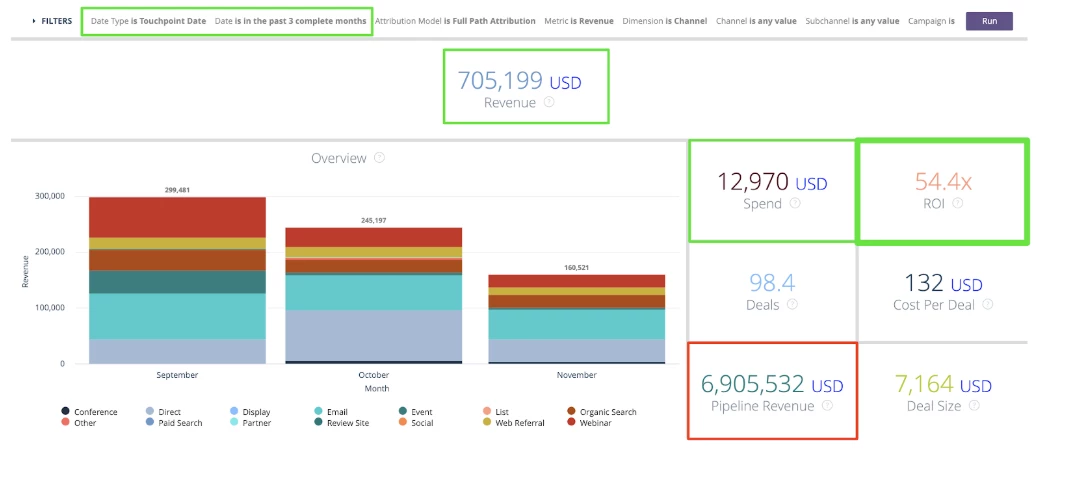Toggle the Email series in the legend

click(x=331, y=411)
